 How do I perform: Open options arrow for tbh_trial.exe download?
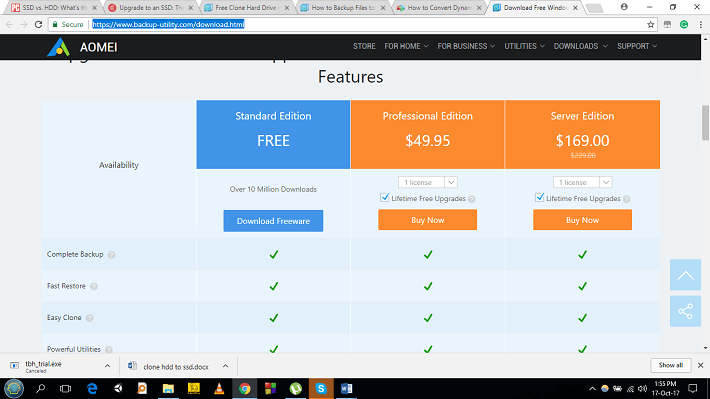coord(107,366)
